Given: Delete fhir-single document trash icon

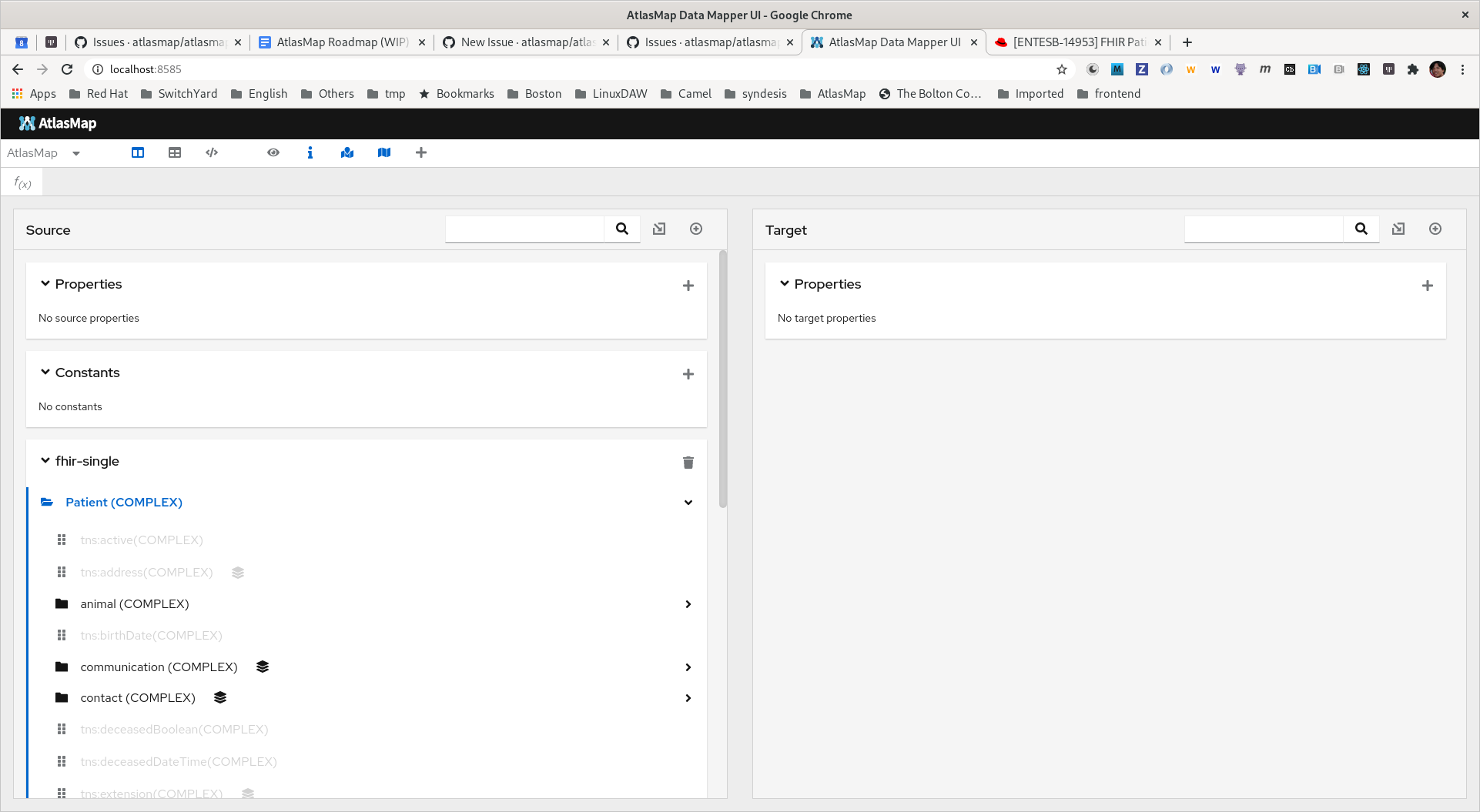Looking at the screenshot, I should [x=688, y=463].
